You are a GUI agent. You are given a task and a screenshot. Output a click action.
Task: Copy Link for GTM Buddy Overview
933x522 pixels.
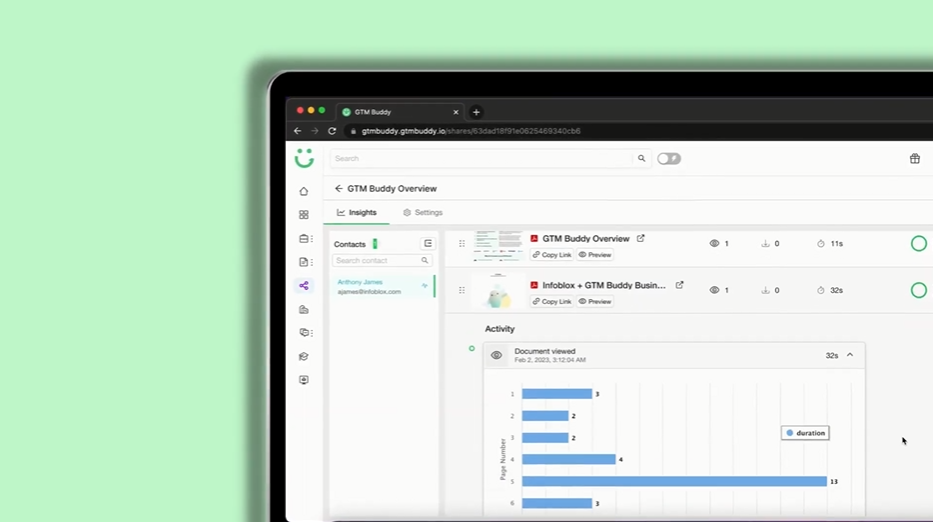[552, 255]
